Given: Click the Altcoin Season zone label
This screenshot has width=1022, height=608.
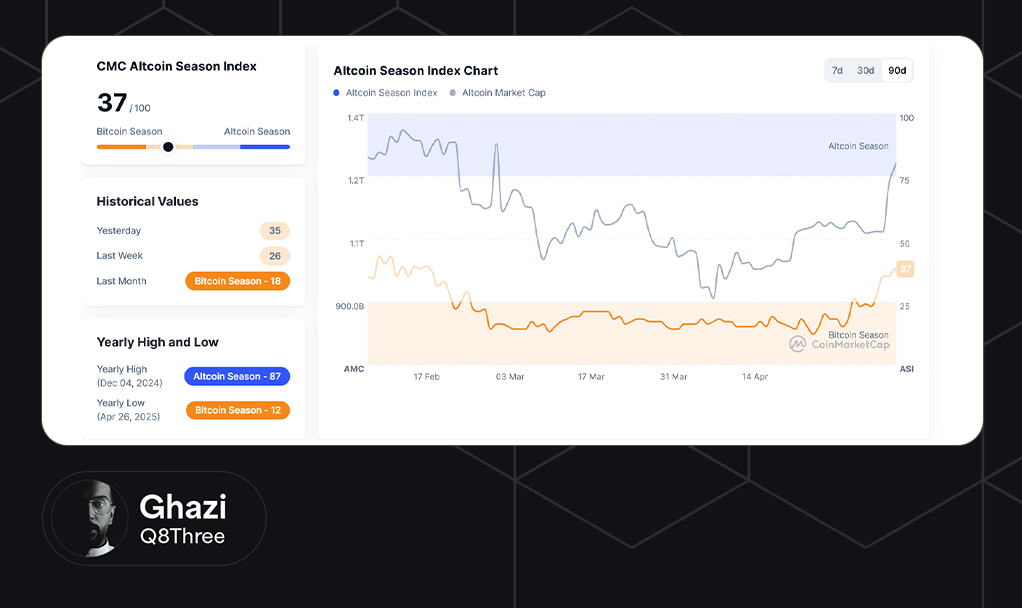Looking at the screenshot, I should coord(858,146).
